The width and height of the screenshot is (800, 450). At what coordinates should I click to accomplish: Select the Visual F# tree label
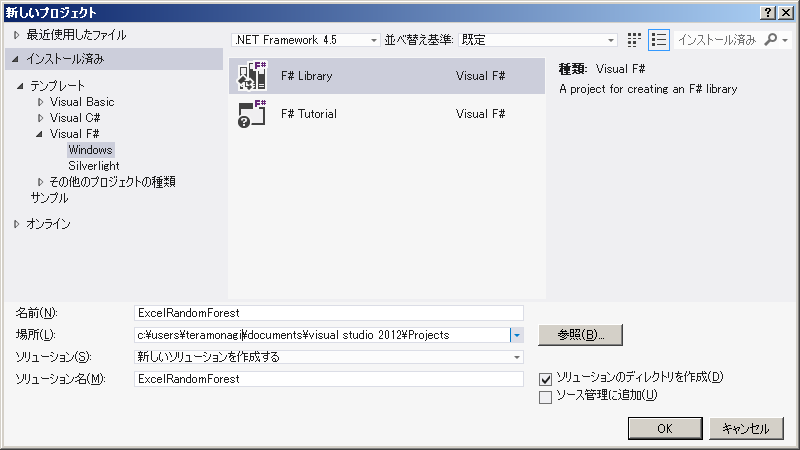74,134
